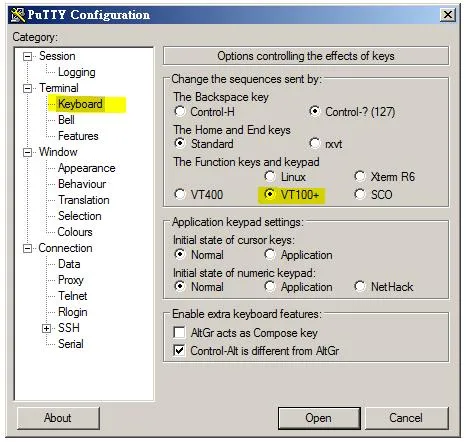Click the 'Options controlling the effects of keys' header
Screen dimensions: 466x442
point(306,56)
